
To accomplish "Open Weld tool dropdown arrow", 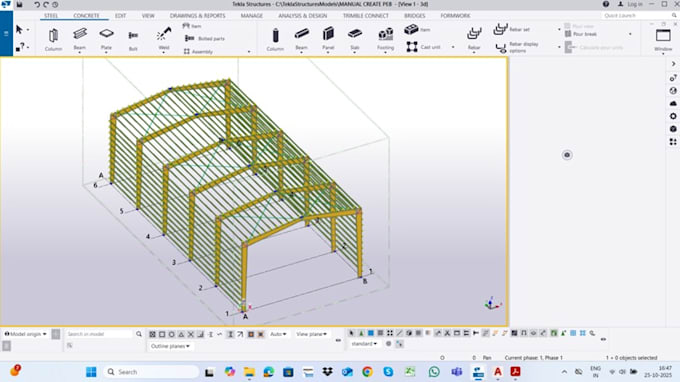I will click(x=163, y=52).
